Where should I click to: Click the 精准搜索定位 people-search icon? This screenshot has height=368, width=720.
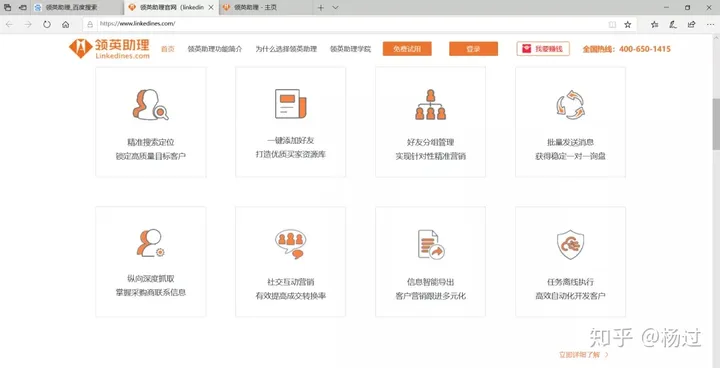151,105
